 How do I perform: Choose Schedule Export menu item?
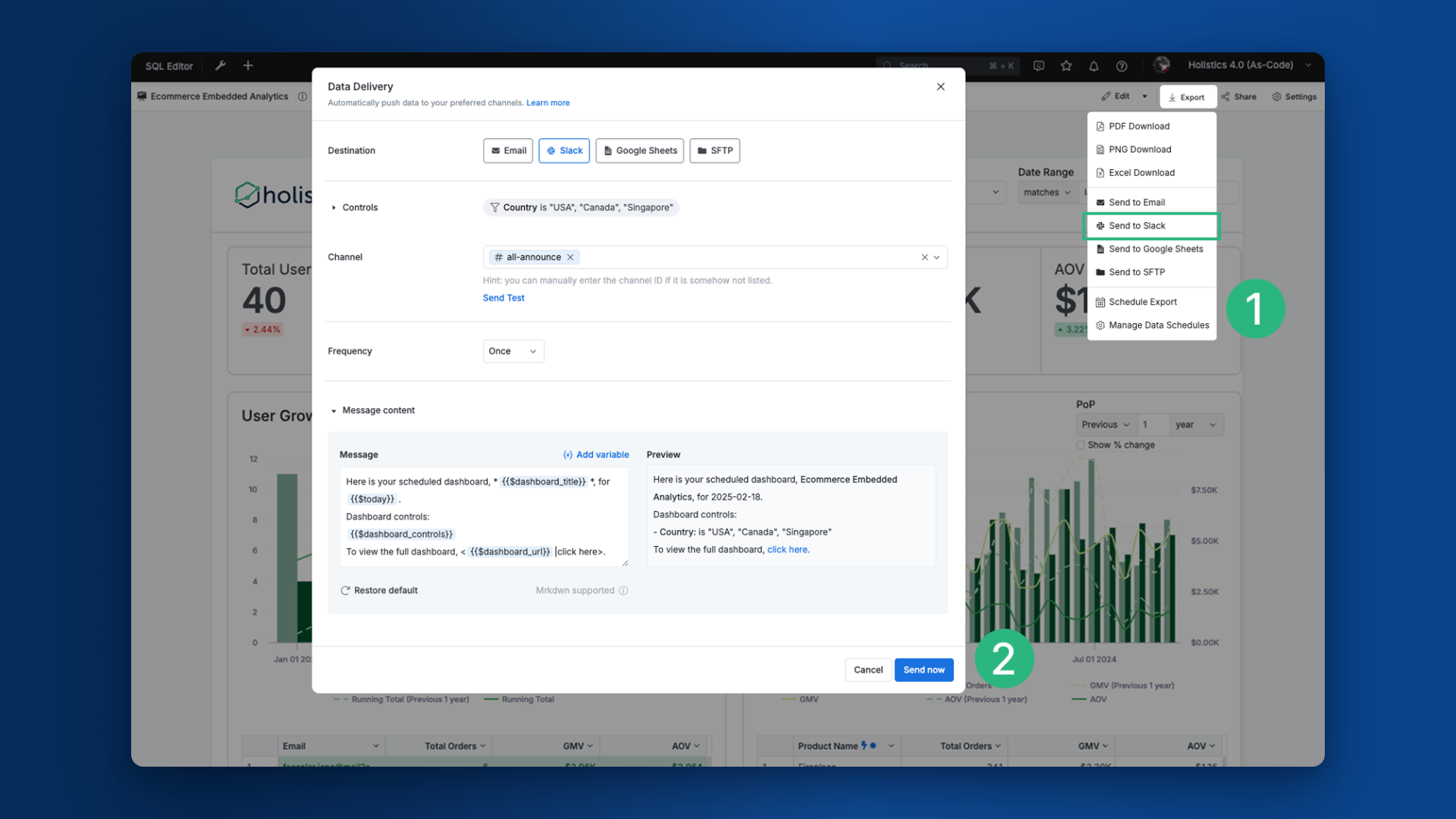[1152, 302]
